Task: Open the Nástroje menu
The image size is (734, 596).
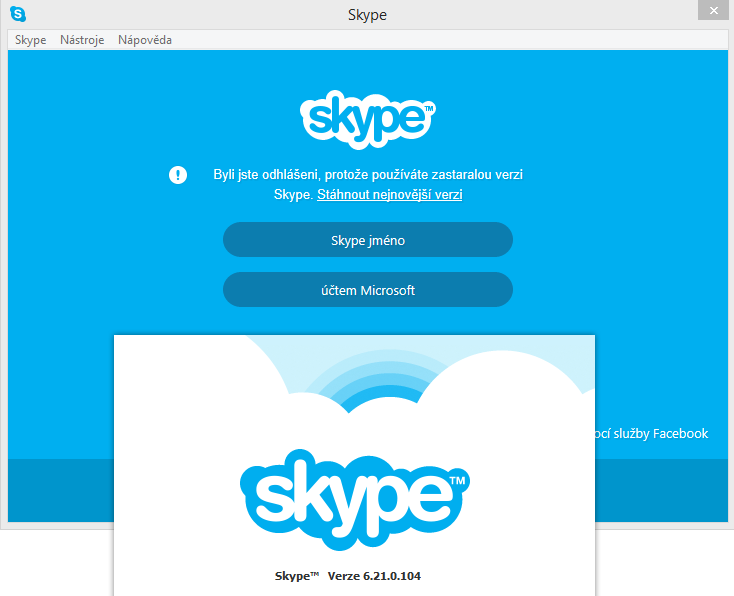Action: 82,40
